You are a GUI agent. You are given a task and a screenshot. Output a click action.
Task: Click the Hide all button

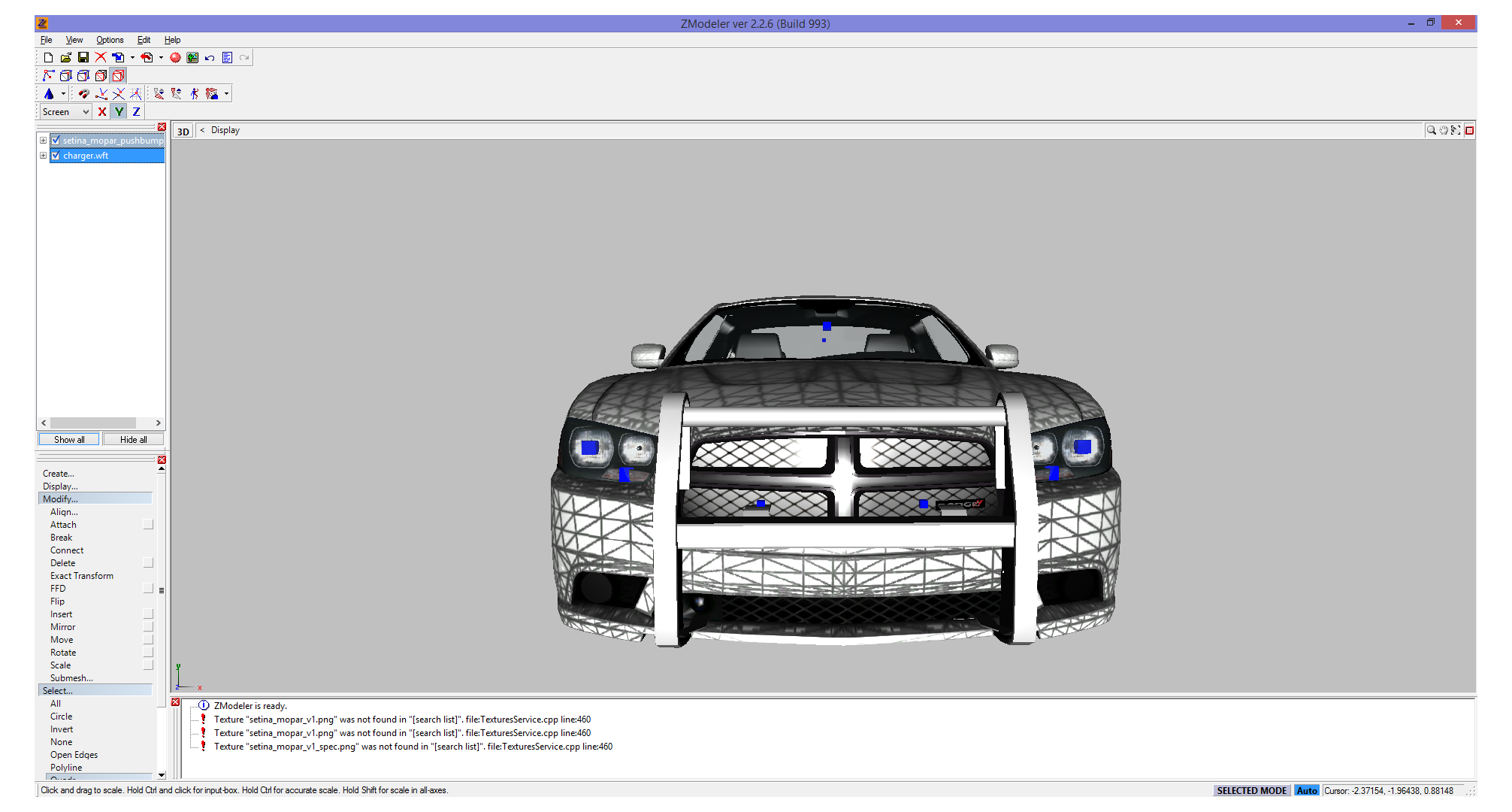pos(133,440)
